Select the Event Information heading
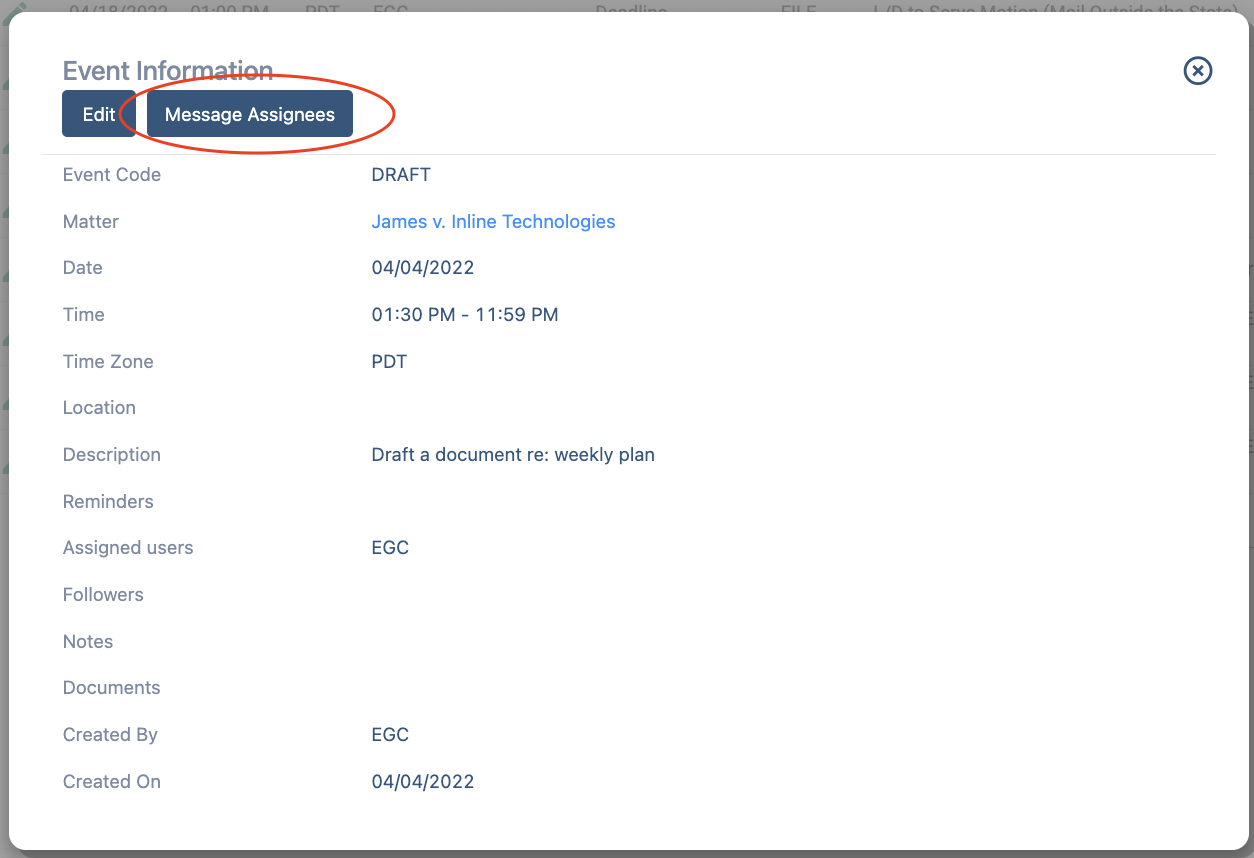 point(168,71)
